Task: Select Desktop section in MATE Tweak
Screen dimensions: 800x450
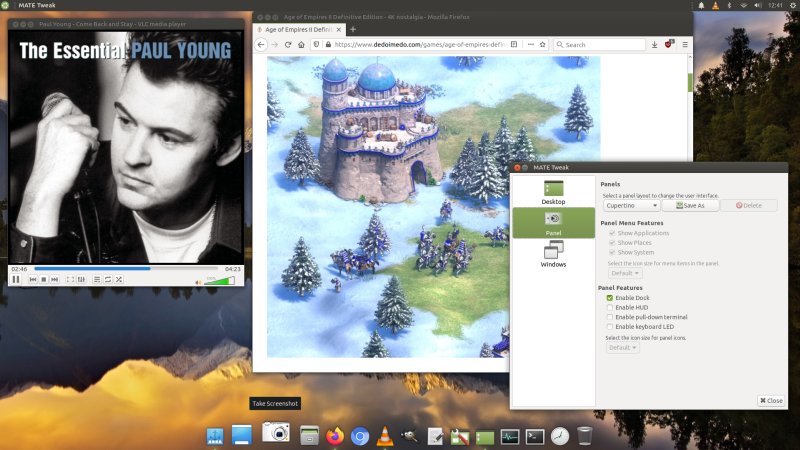Action: coord(554,192)
